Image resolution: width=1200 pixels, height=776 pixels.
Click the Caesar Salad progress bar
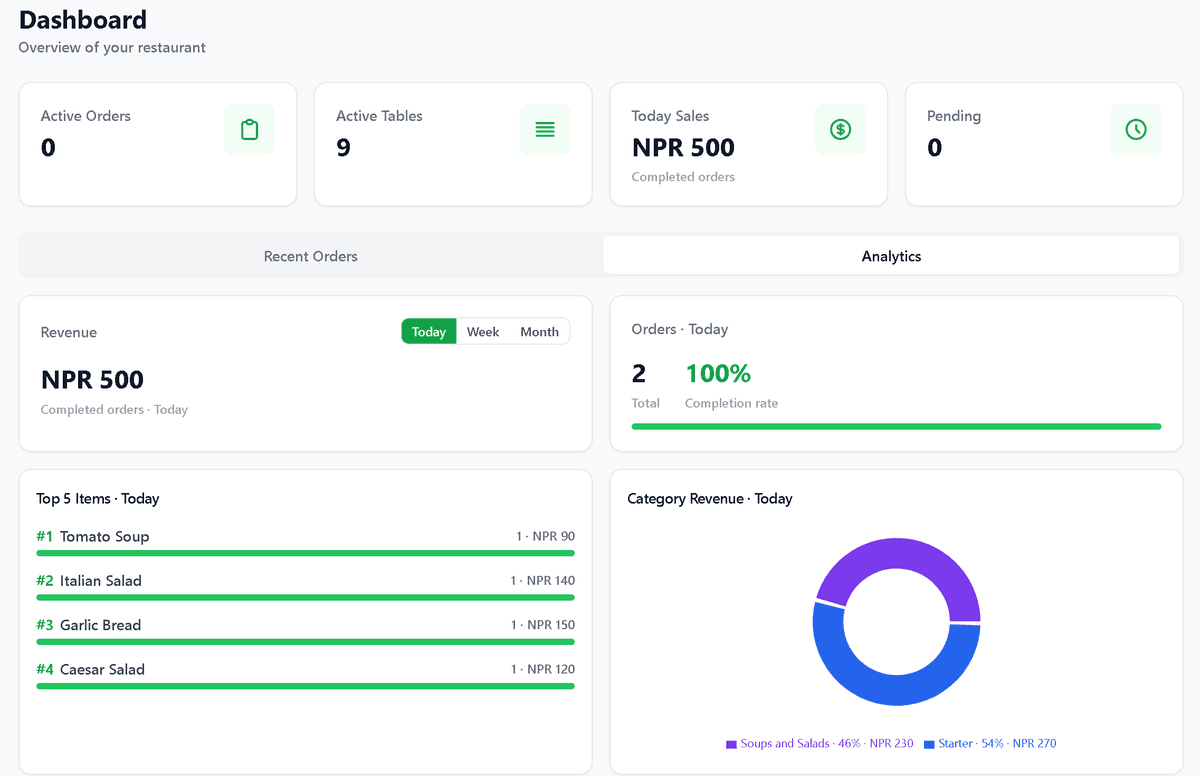(305, 686)
